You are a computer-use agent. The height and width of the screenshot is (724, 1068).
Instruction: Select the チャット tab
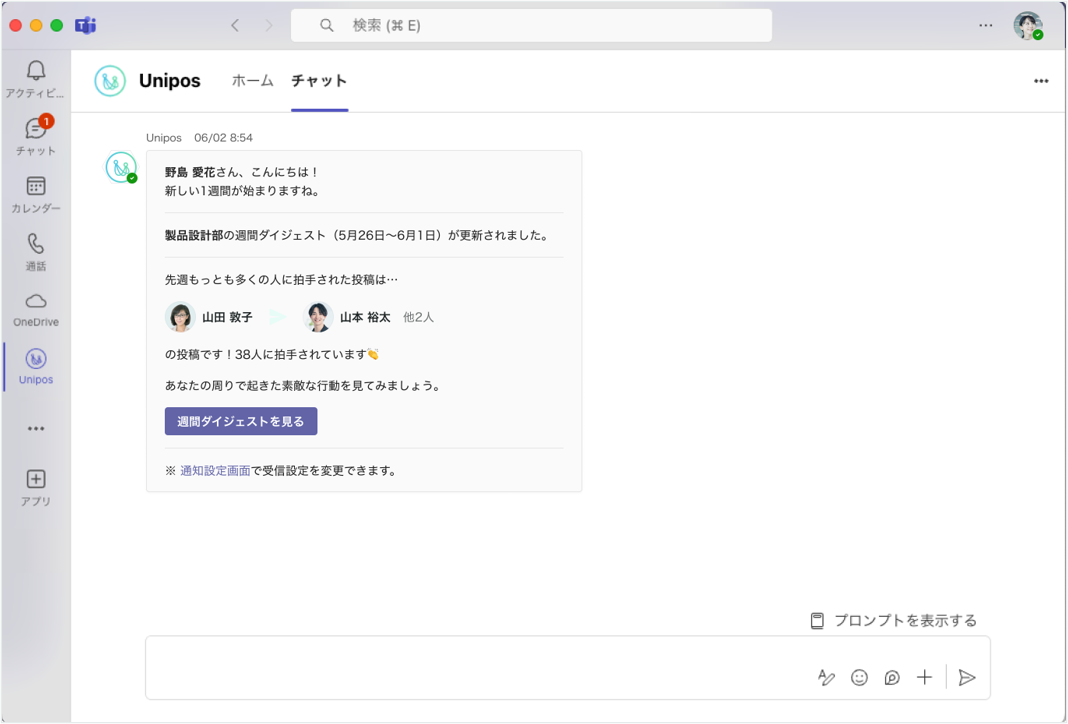pyautogui.click(x=319, y=80)
